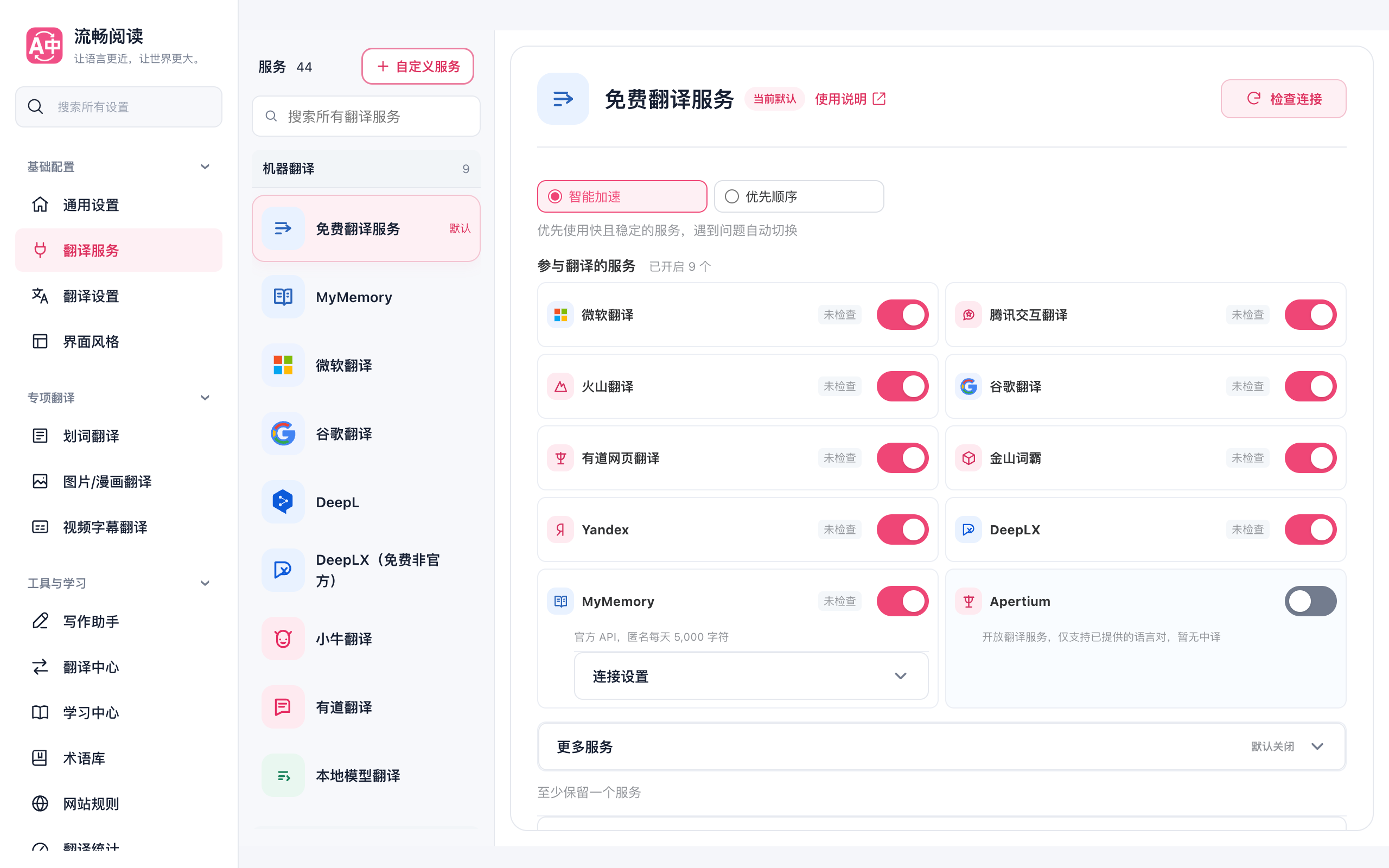Screen dimensions: 1389x868
Task: Disable the 微软翻译 toggle switch
Action: tap(902, 315)
